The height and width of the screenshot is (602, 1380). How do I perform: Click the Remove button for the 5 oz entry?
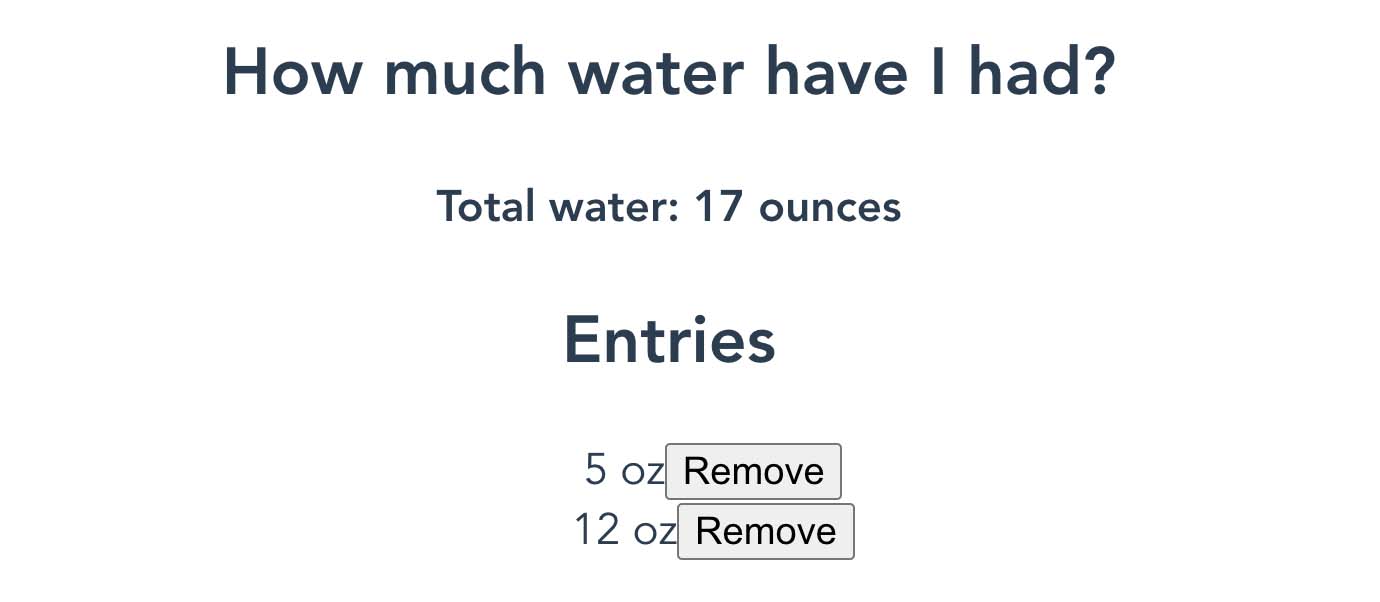click(753, 471)
